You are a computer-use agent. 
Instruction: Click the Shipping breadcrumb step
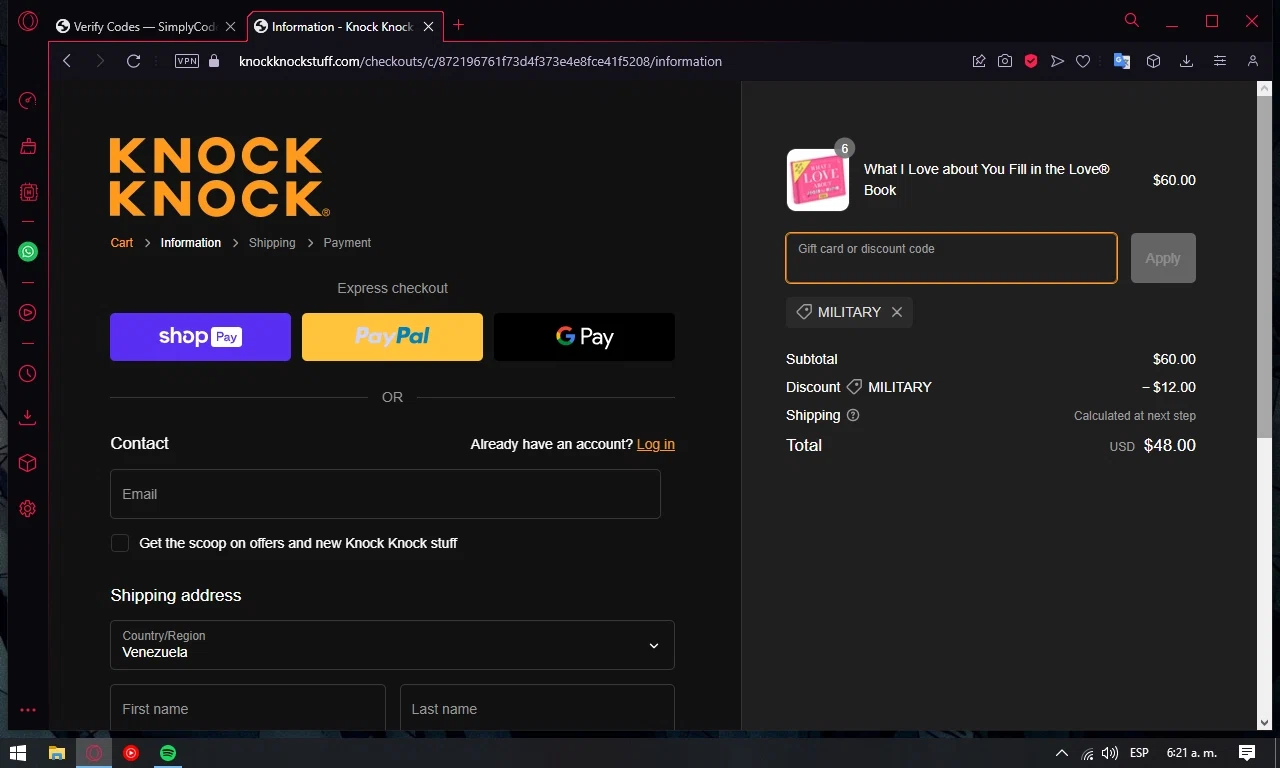[272, 243]
